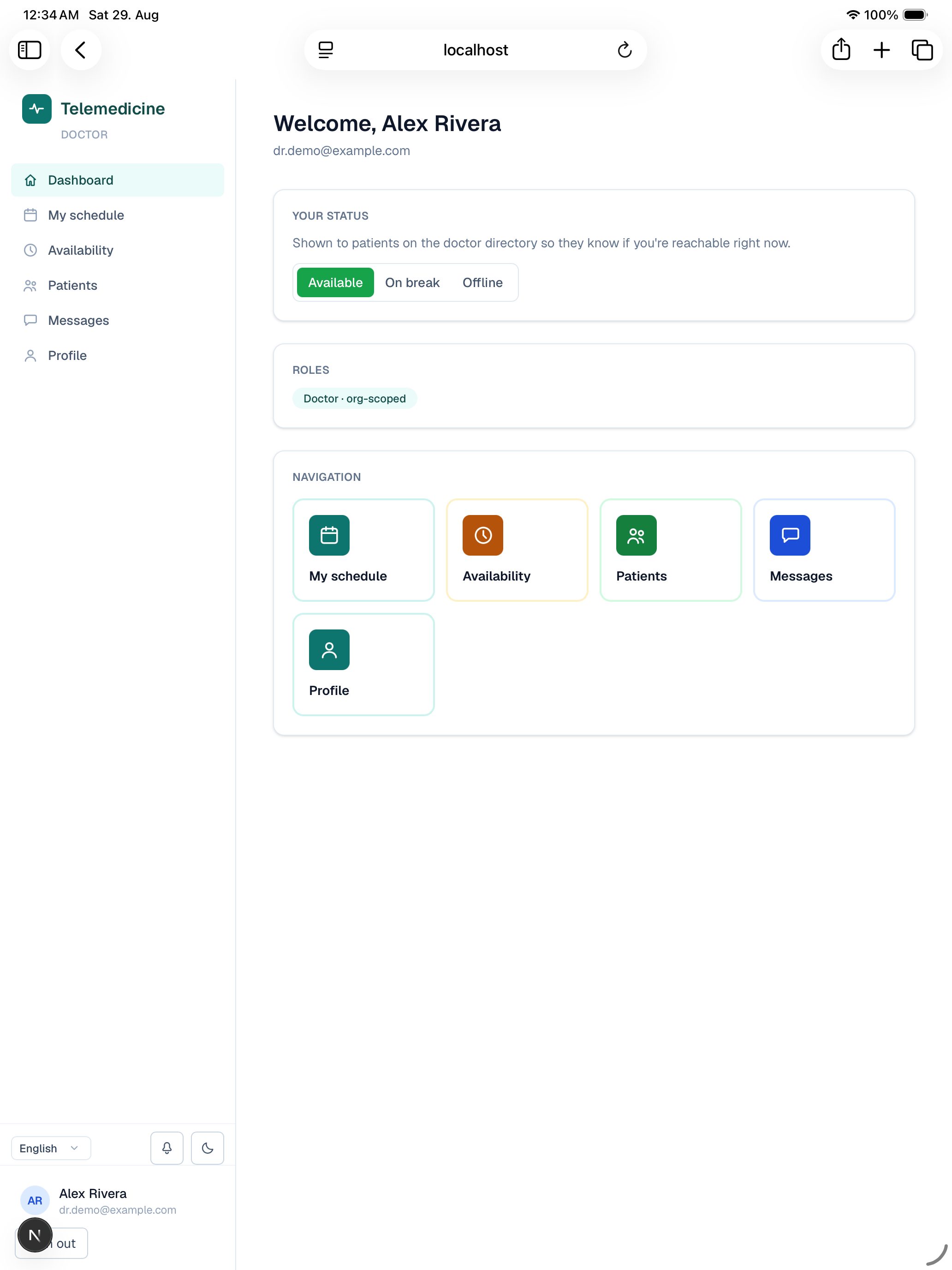This screenshot has height=1270, width=952.
Task: Click dr.demo@example.com under the welcome heading
Action: pyautogui.click(x=341, y=150)
